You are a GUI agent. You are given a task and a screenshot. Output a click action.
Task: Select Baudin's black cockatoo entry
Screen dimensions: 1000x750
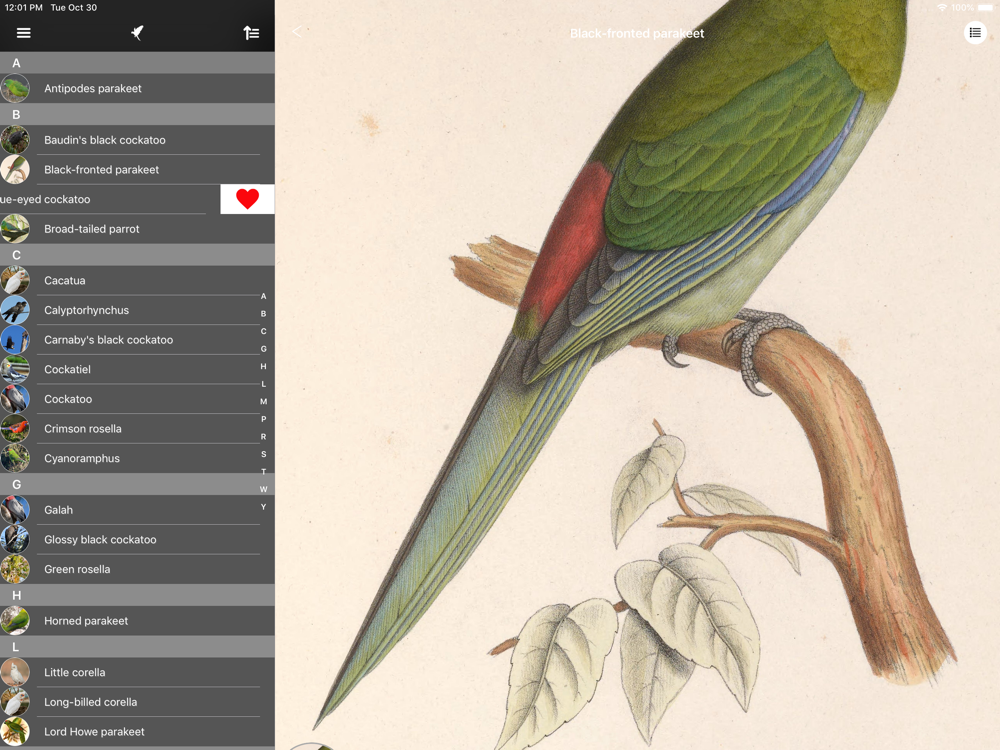coord(137,140)
